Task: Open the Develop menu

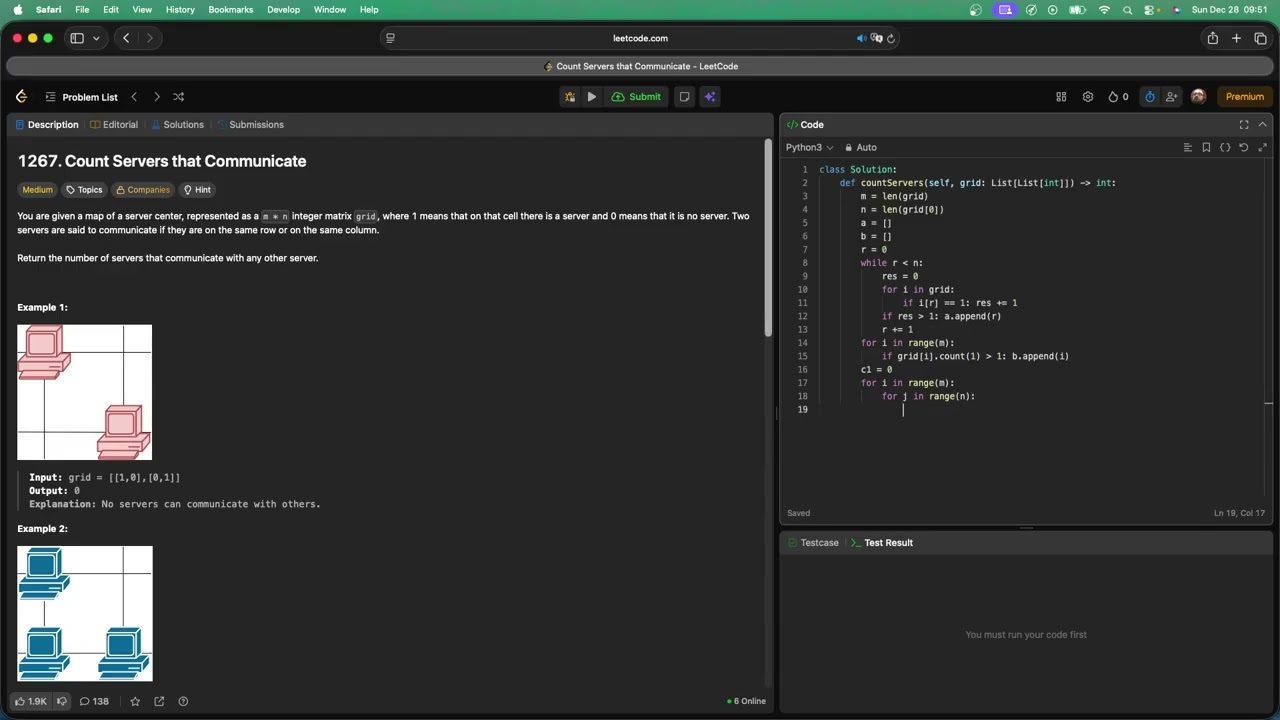Action: click(x=284, y=9)
